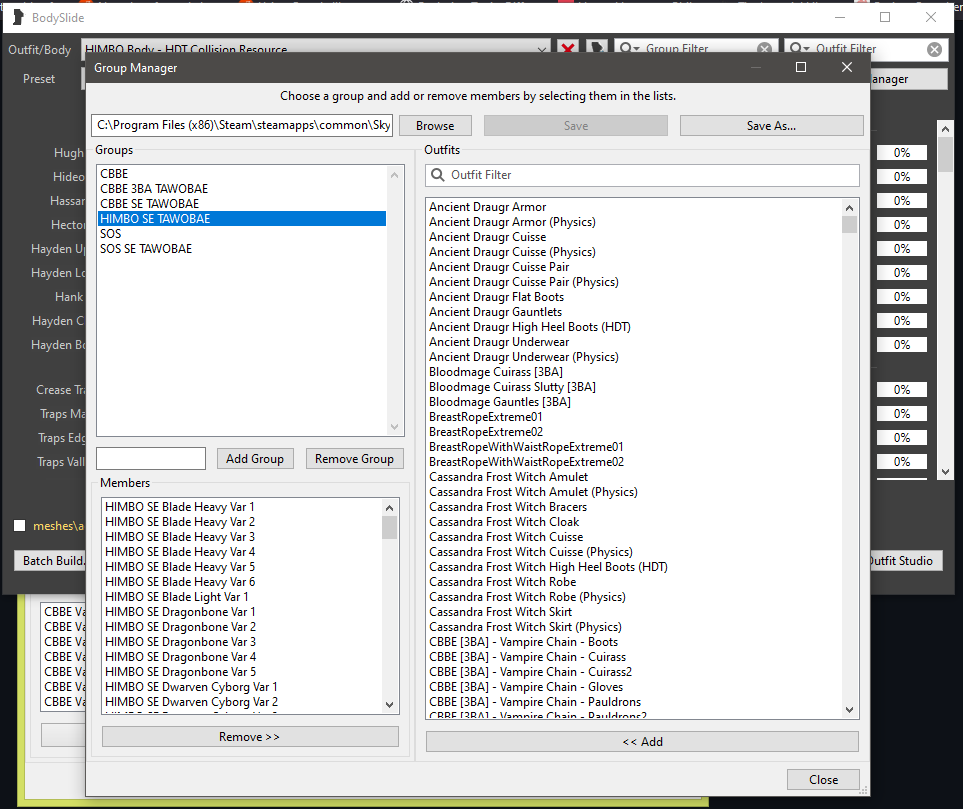The image size is (963, 809).
Task: Close the Group Manager with the X
Action: coord(847,67)
